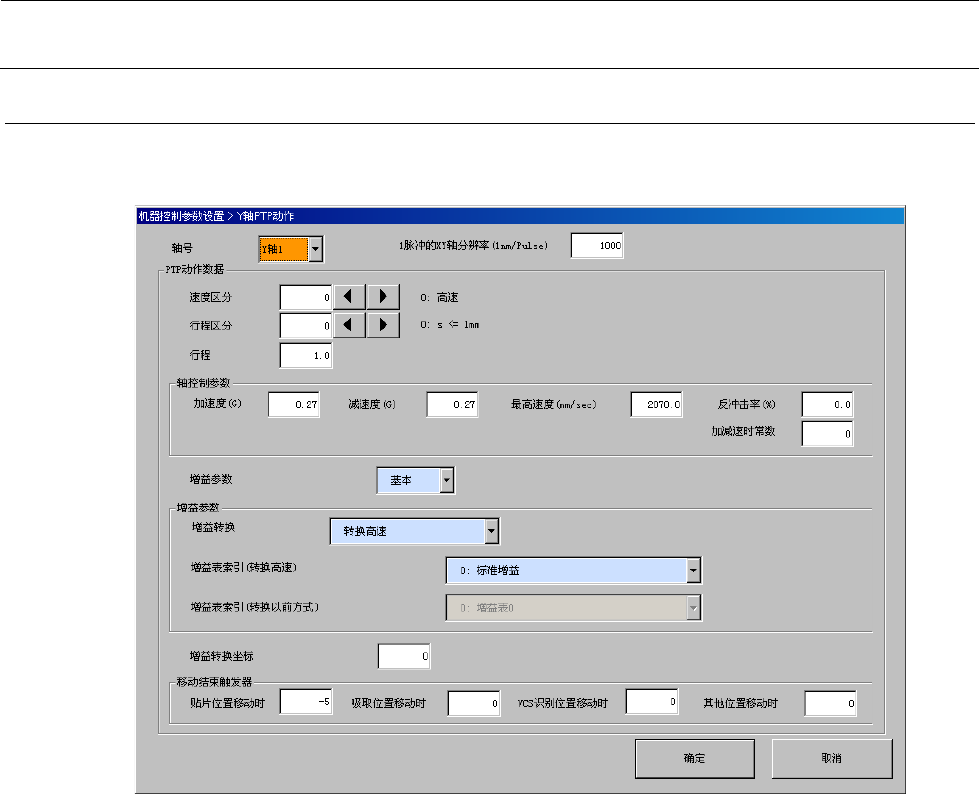Expand the 增益参数 dropdown set to 基本
This screenshot has height=794, width=979.
point(446,481)
